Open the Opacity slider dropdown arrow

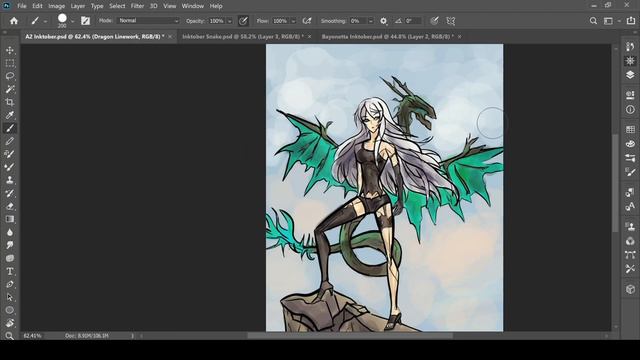pos(230,21)
